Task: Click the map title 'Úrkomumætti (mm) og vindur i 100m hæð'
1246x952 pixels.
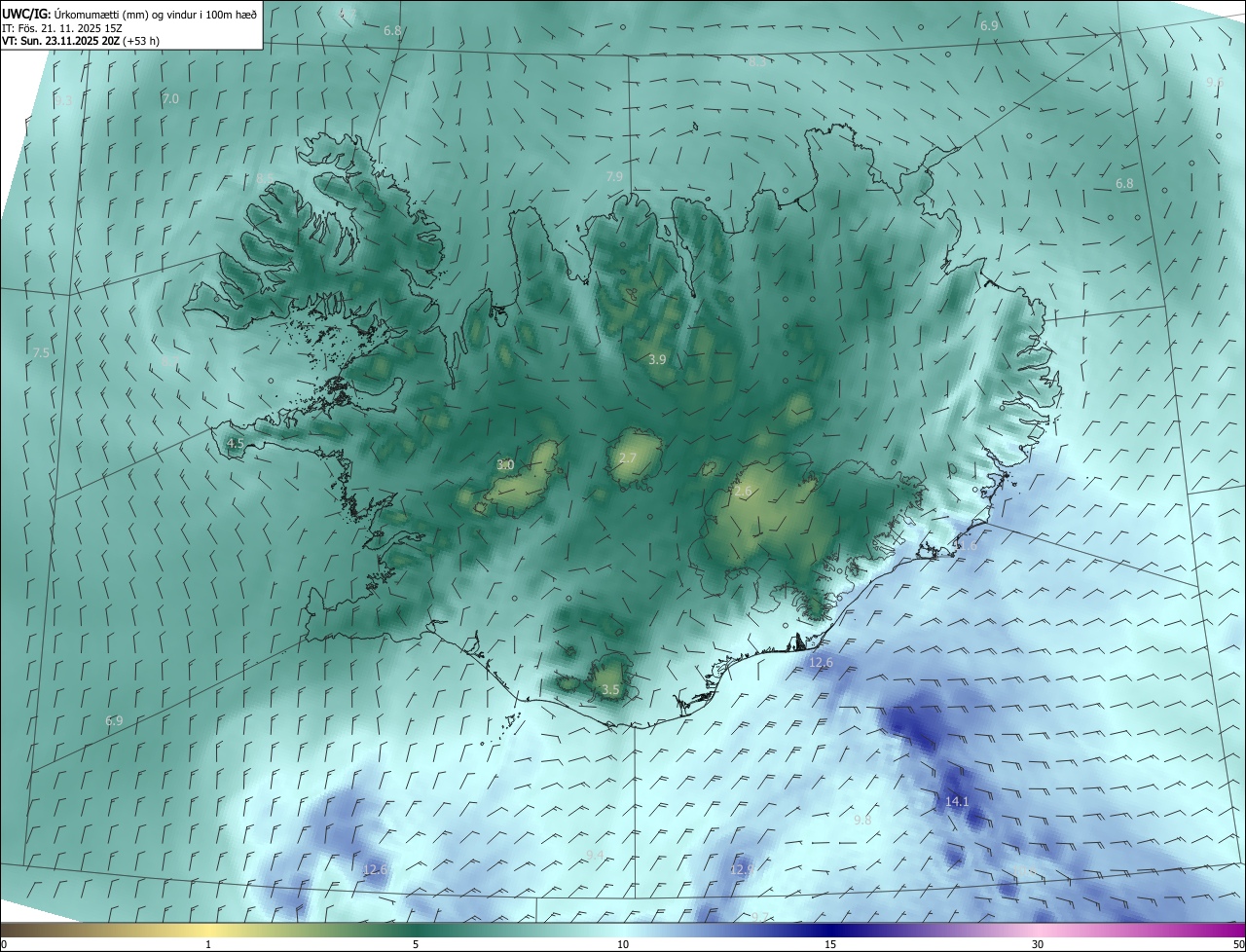Action: [x=155, y=14]
